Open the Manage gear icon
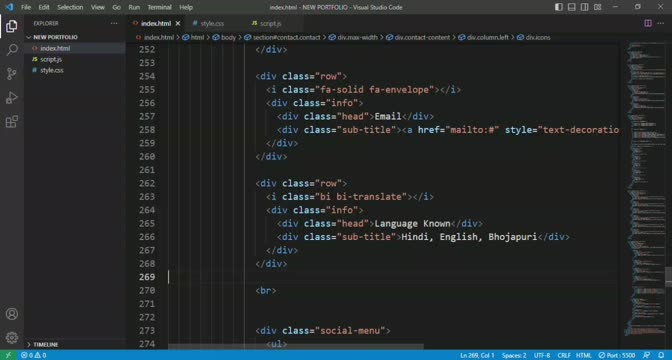 [x=12, y=338]
